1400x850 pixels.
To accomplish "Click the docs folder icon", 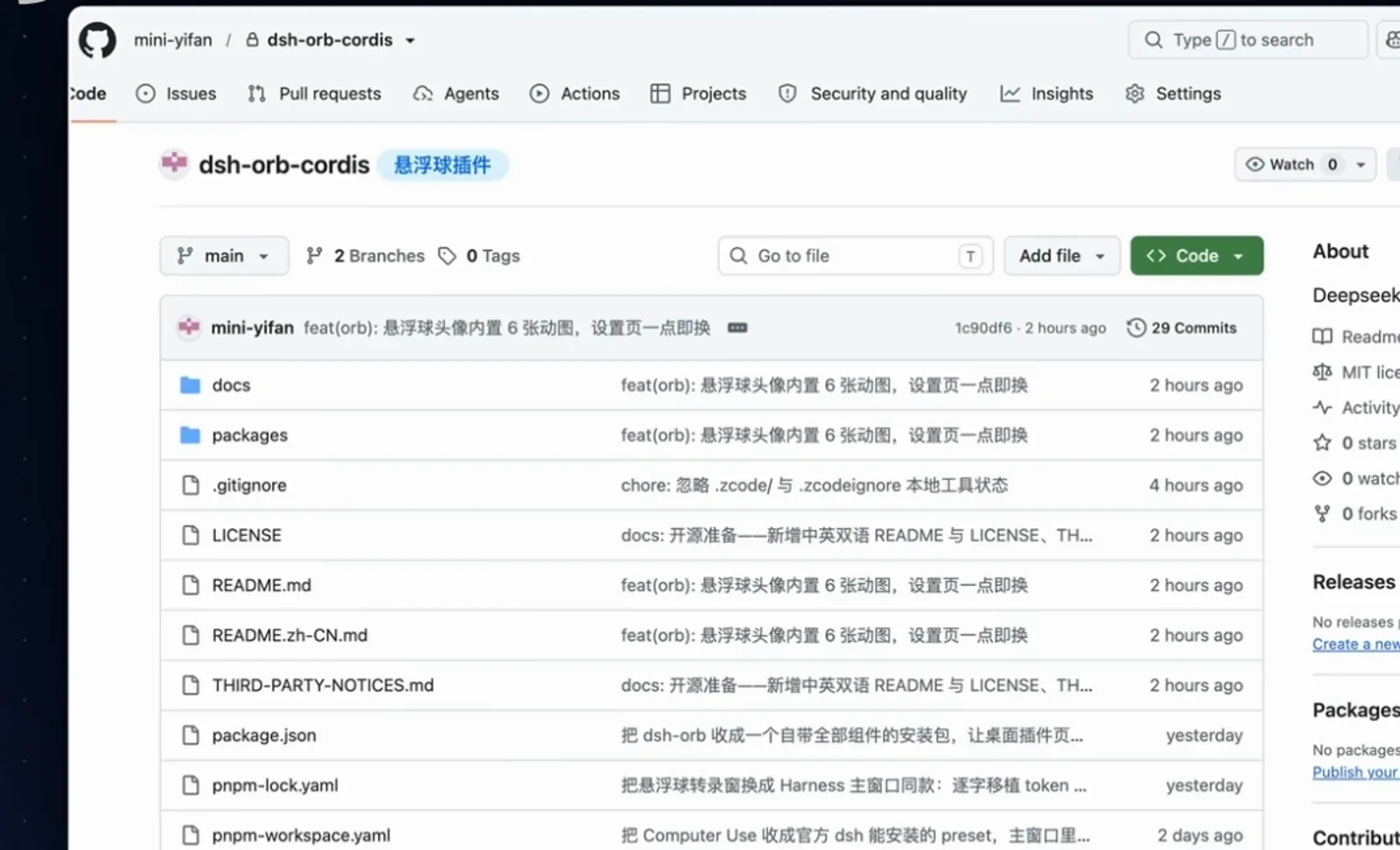I will coord(190,385).
